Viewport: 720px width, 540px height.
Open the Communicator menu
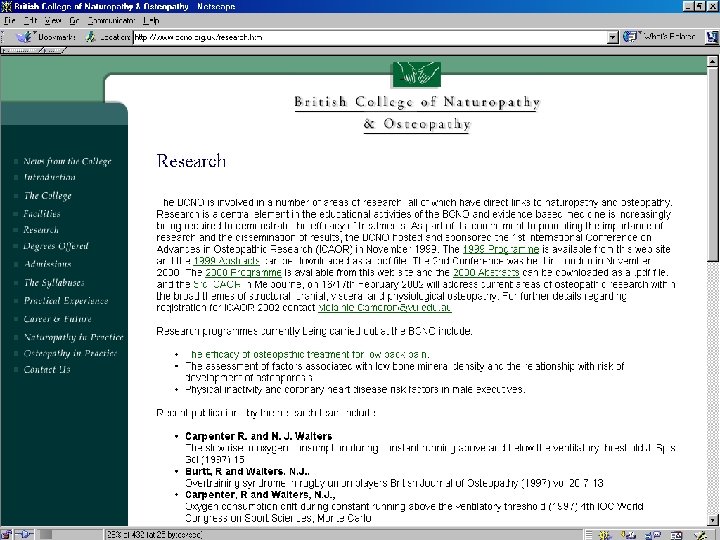click(x=112, y=21)
